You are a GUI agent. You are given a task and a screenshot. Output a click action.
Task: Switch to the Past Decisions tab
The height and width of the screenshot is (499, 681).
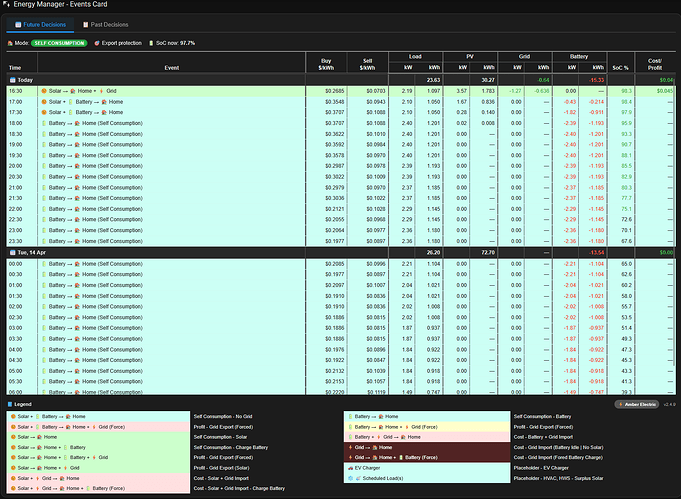[104, 23]
